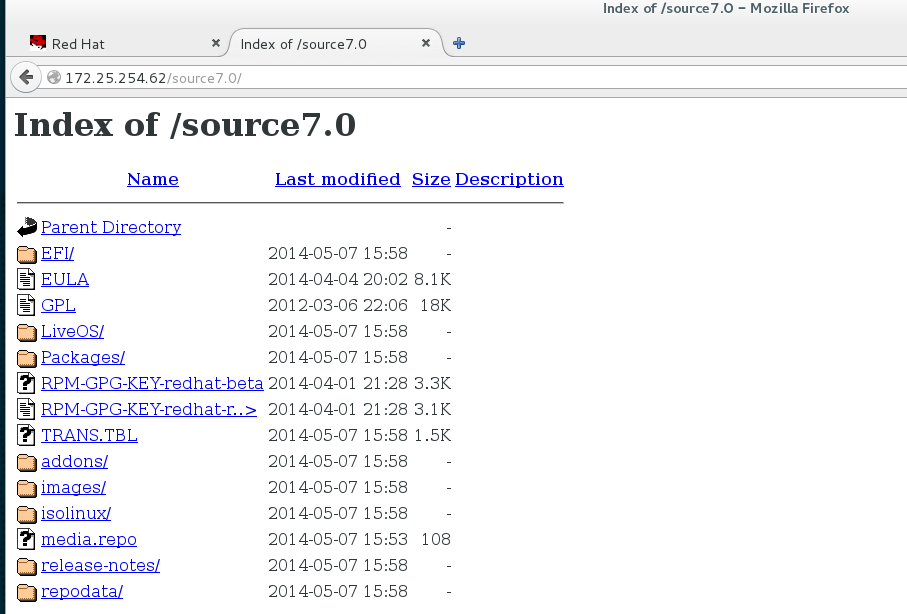Image resolution: width=907 pixels, height=614 pixels.
Task: Select the Index of /source7.0 tab
Action: (x=335, y=43)
